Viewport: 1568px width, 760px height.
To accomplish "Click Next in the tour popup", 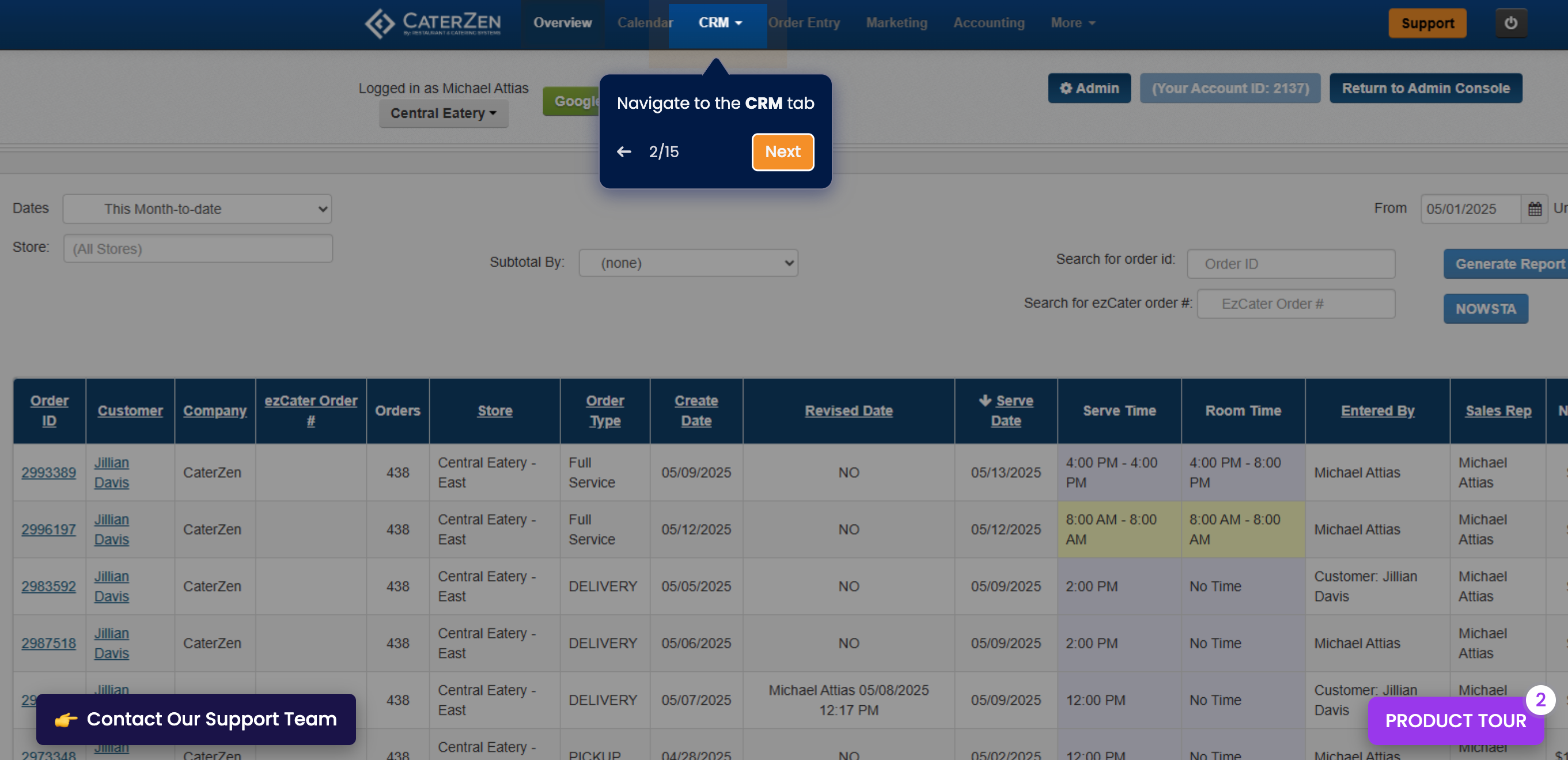I will [x=782, y=151].
